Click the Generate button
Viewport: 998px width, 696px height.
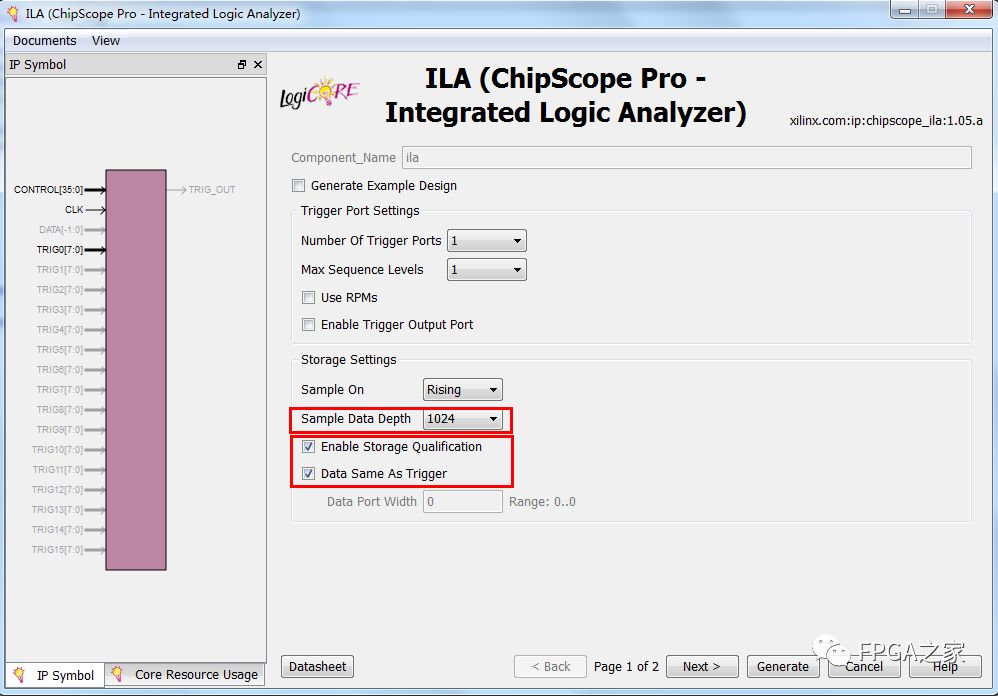pos(783,666)
